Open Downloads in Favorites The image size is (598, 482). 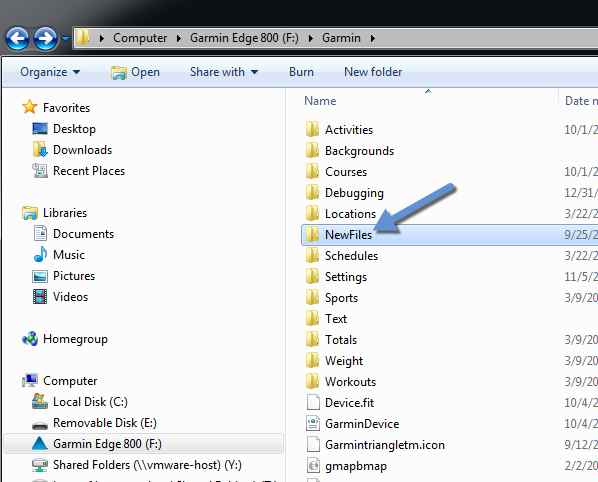pyautogui.click(x=82, y=150)
